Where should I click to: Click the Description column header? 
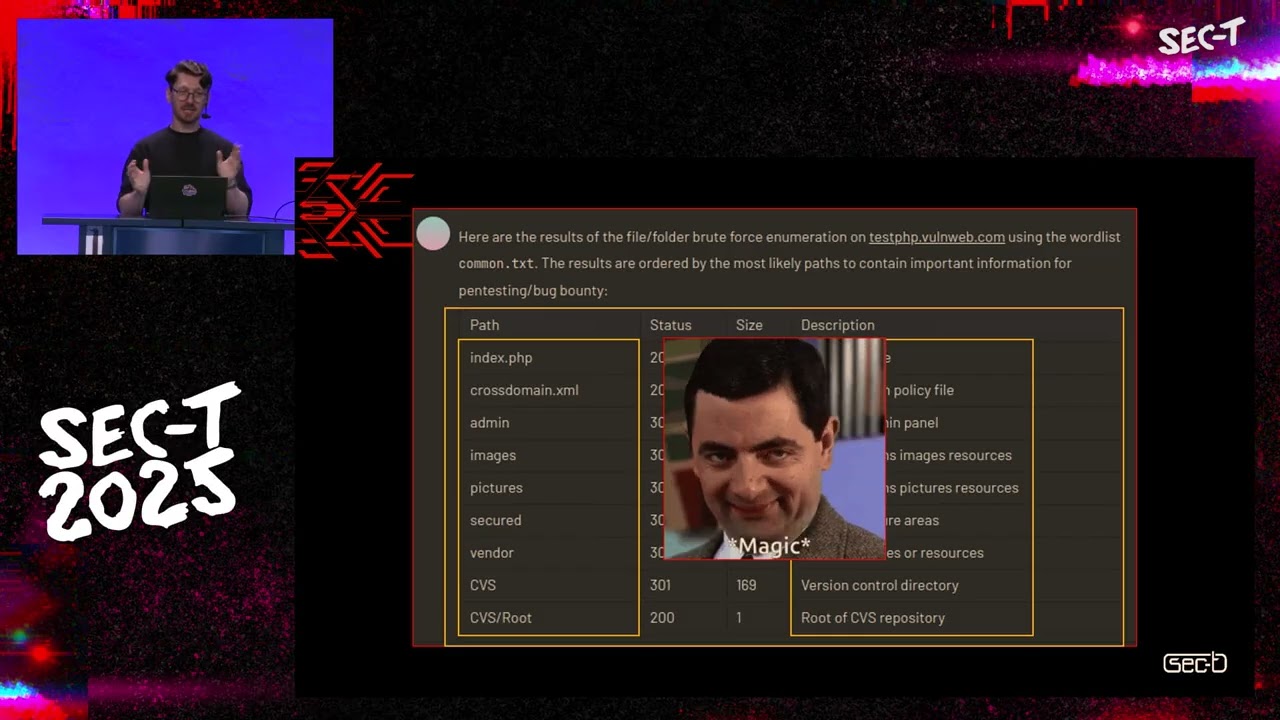tap(838, 325)
